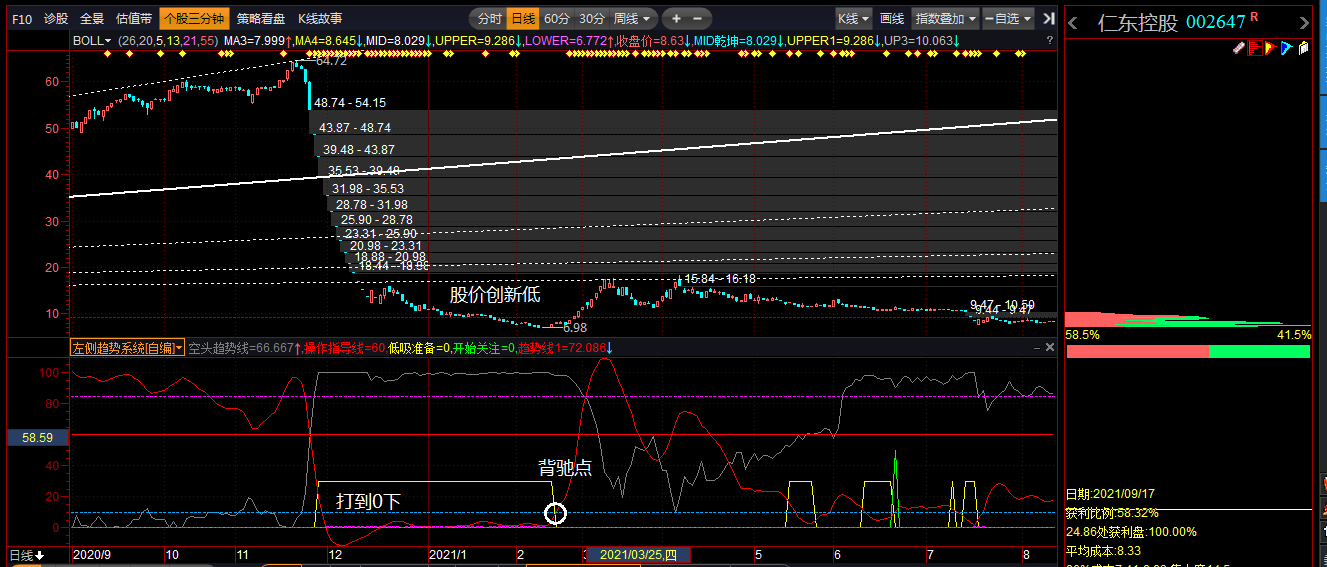Screen dimensions: 1327x567
Task: Click the 平均成本:8.33 line
Action: (1103, 551)
